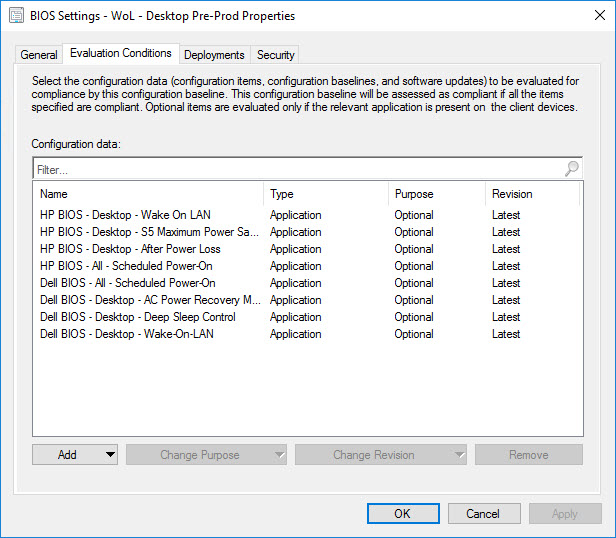The width and height of the screenshot is (616, 538).
Task: Open the Change Purpose dropdown
Action: [x=207, y=455]
